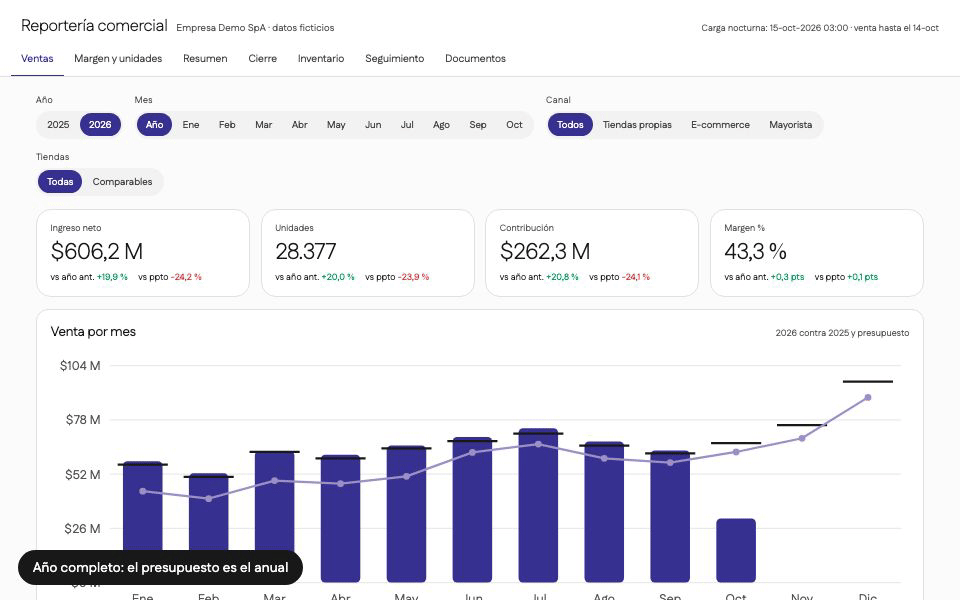Click the tallest July bar in the chart

(538, 505)
